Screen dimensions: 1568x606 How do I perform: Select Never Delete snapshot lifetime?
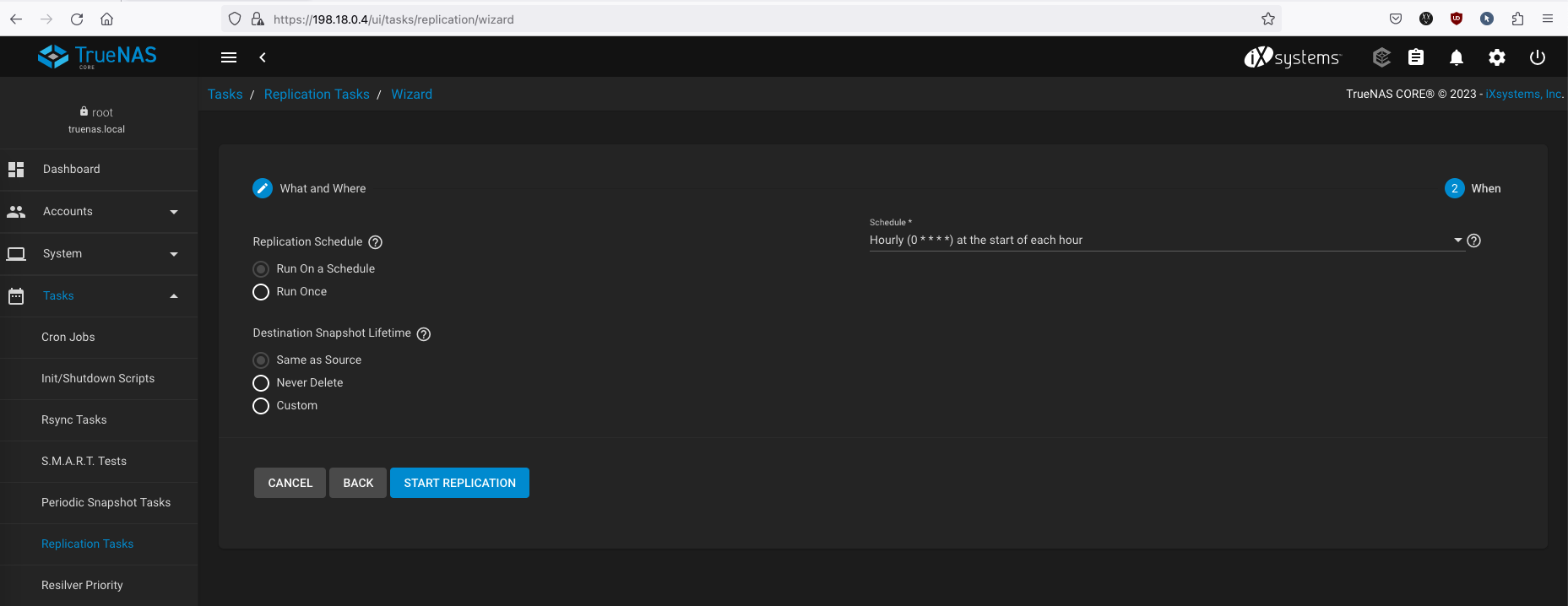[x=261, y=383]
